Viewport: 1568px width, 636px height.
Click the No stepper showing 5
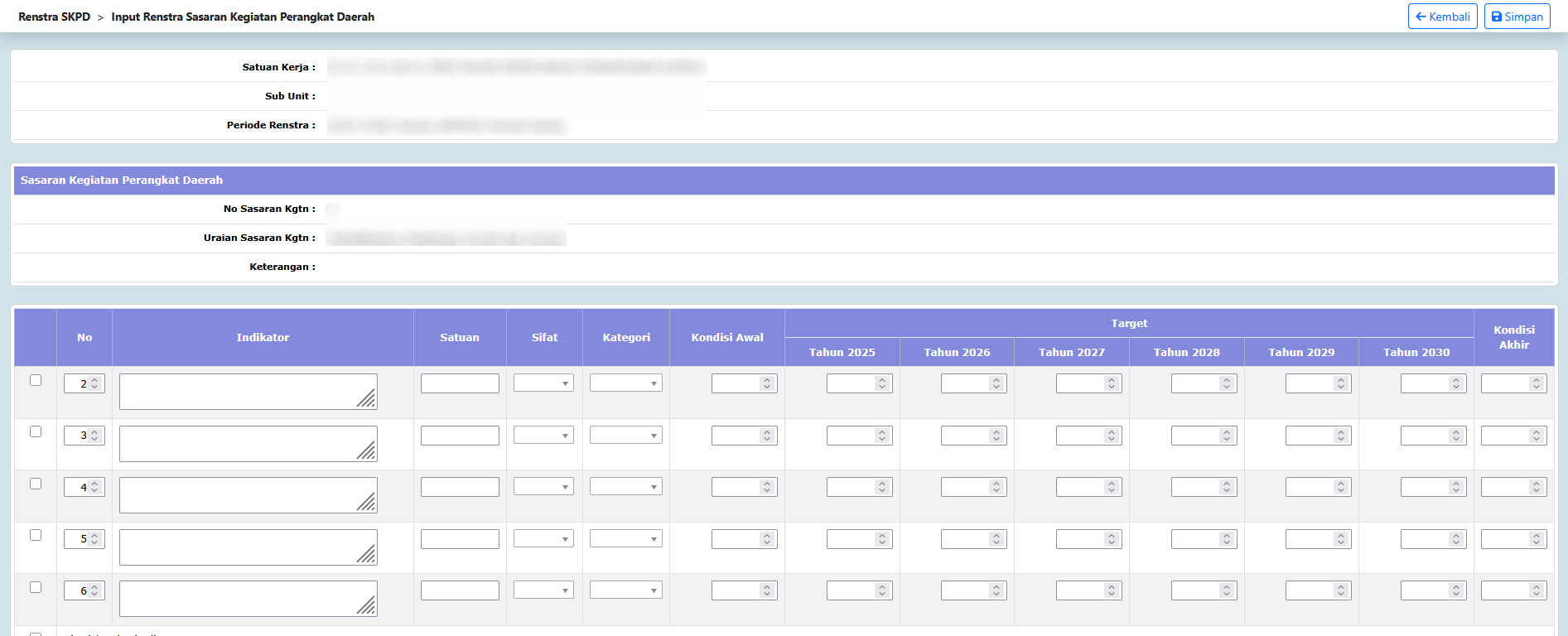pyautogui.click(x=84, y=539)
